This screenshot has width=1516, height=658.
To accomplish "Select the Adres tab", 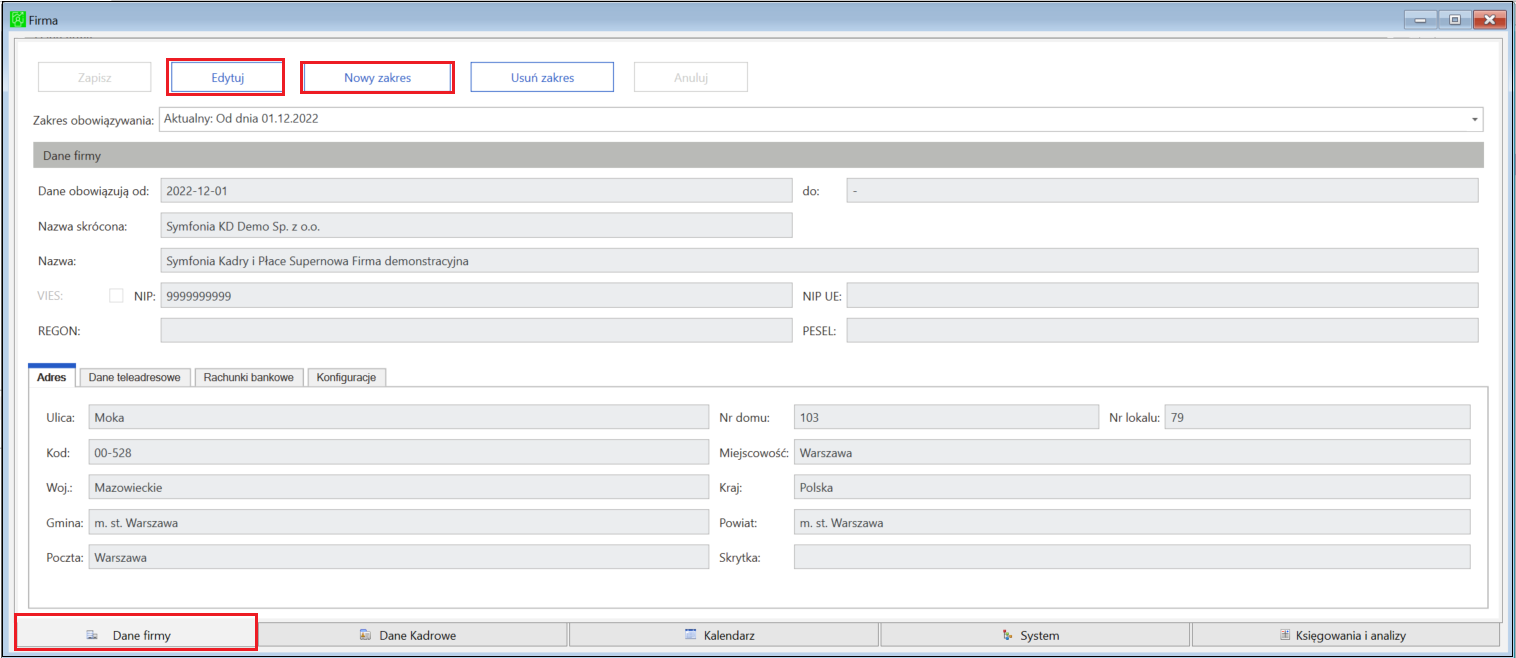I will (x=51, y=377).
